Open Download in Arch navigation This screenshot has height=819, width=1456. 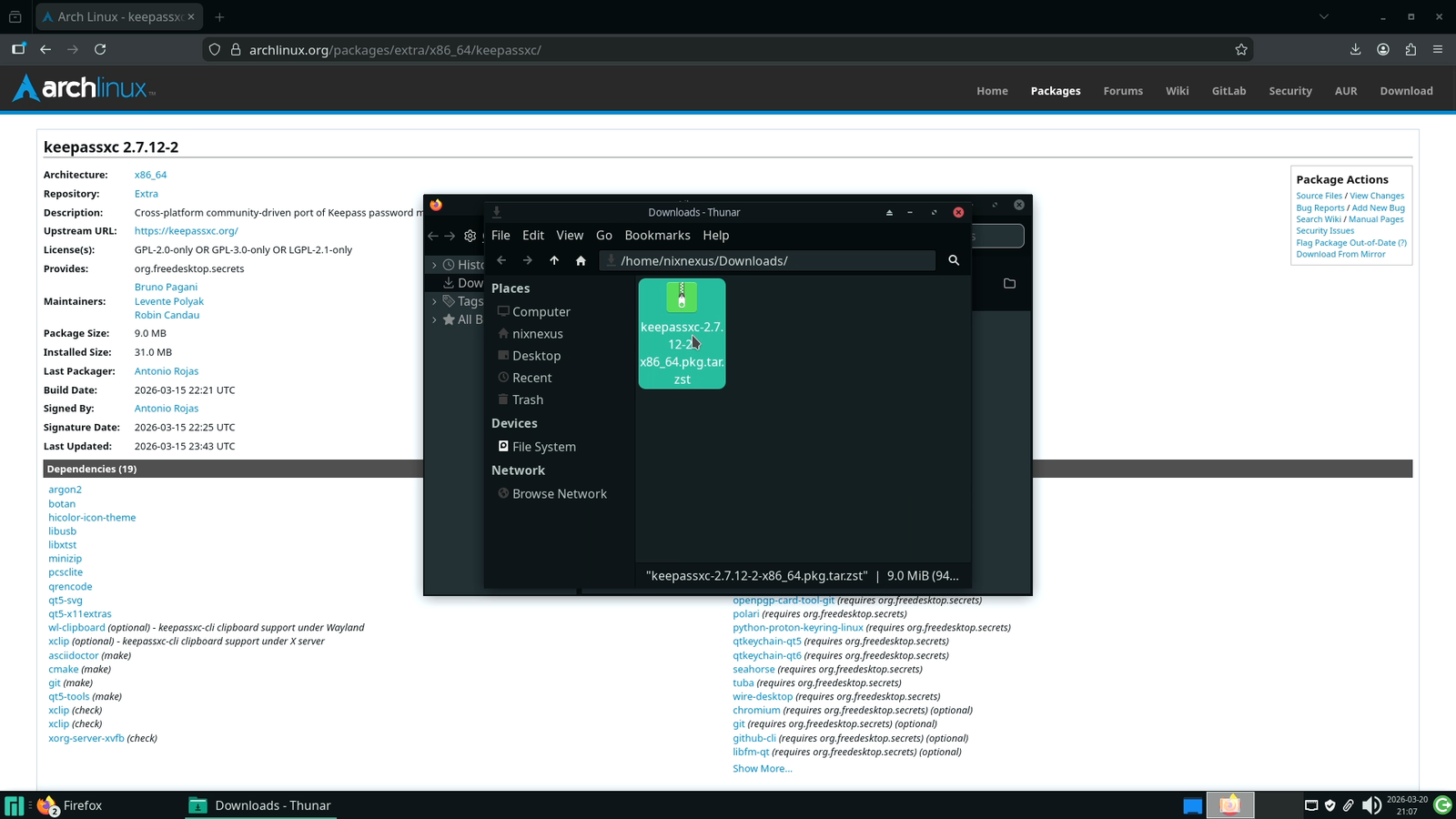[1406, 91]
